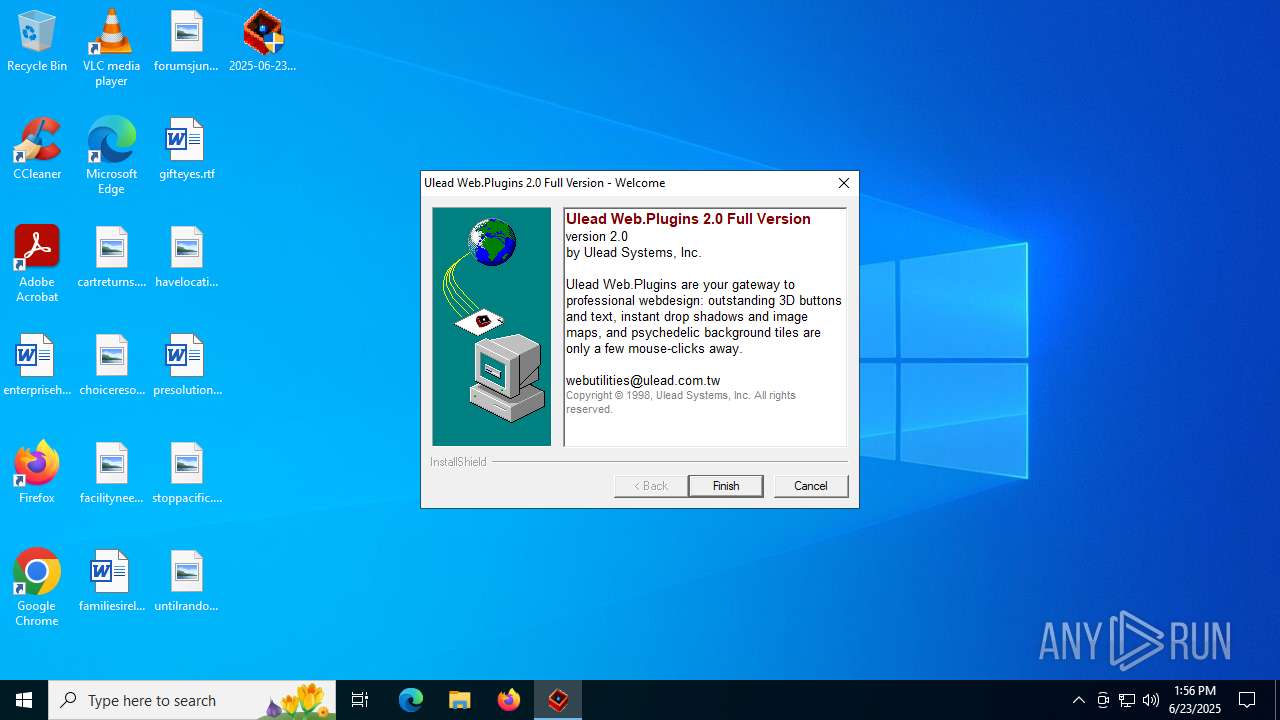Click the installer app taskbar button

558,700
